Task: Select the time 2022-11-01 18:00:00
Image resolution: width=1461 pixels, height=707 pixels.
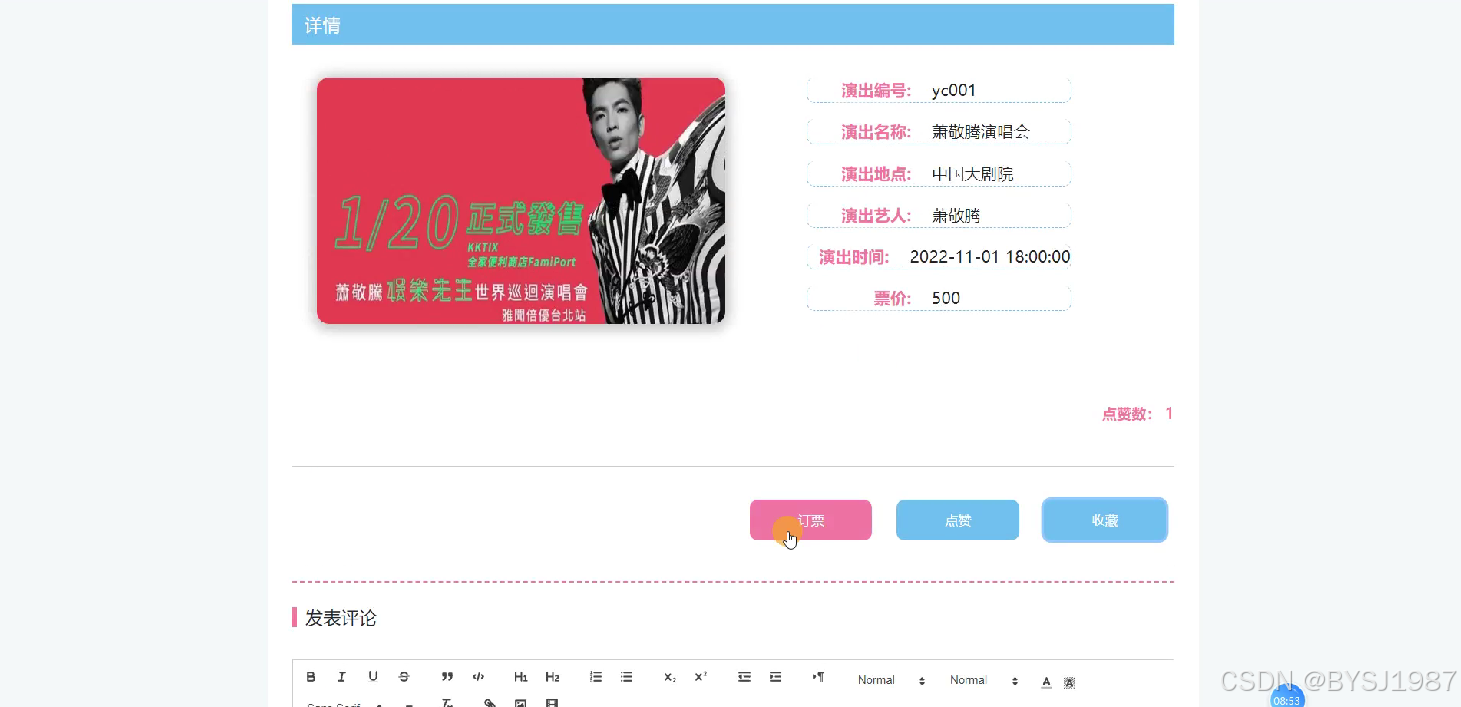Action: (x=990, y=257)
